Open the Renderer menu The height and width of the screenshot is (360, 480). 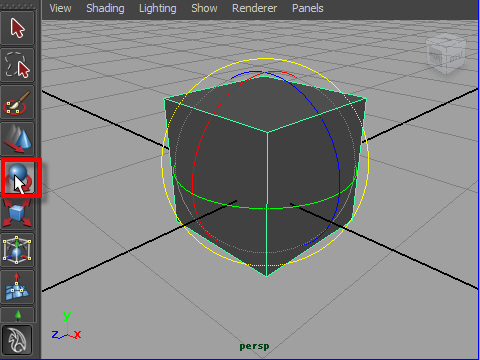[x=254, y=8]
